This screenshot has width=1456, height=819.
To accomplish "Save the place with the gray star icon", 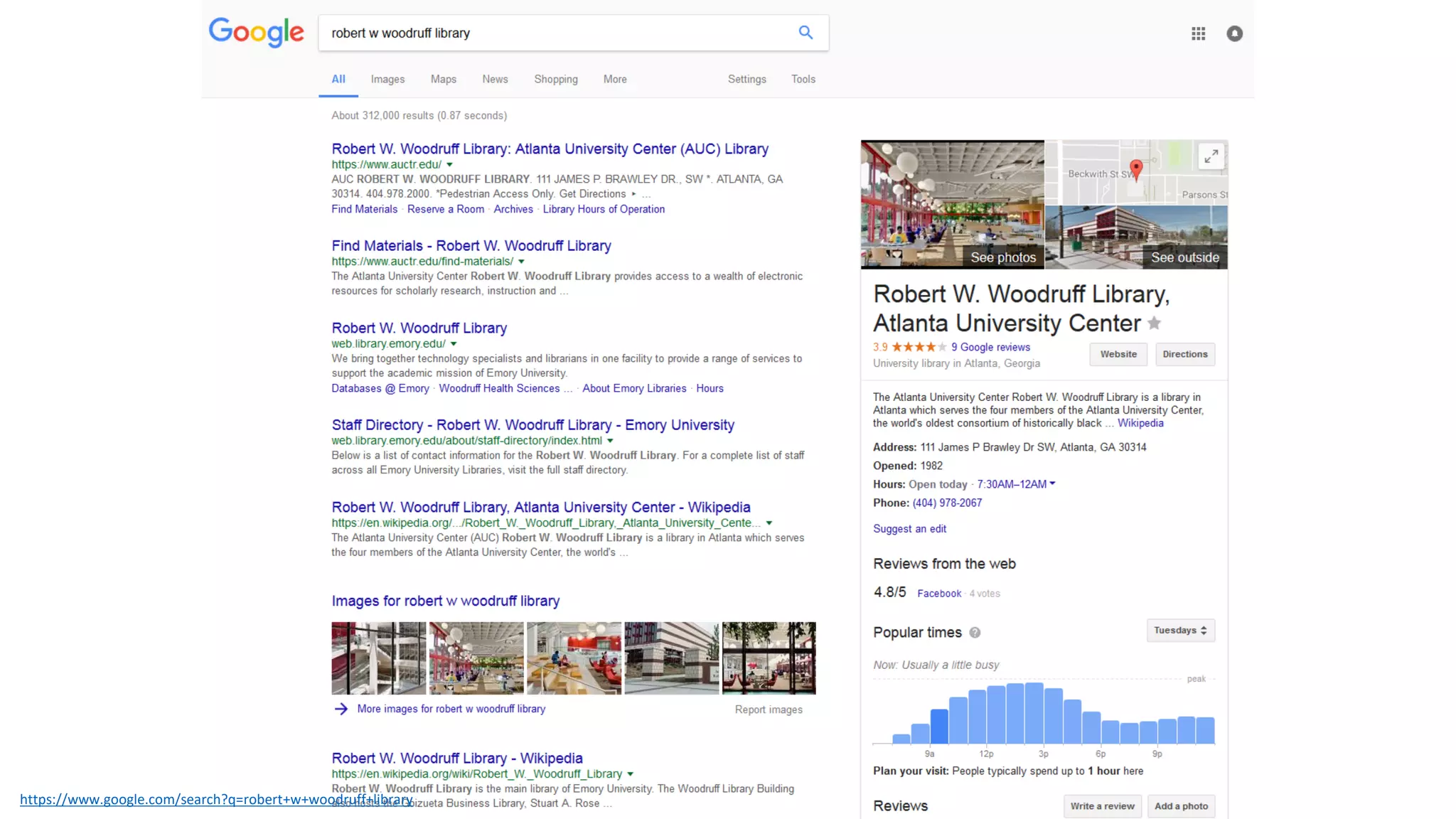I will [x=1155, y=323].
